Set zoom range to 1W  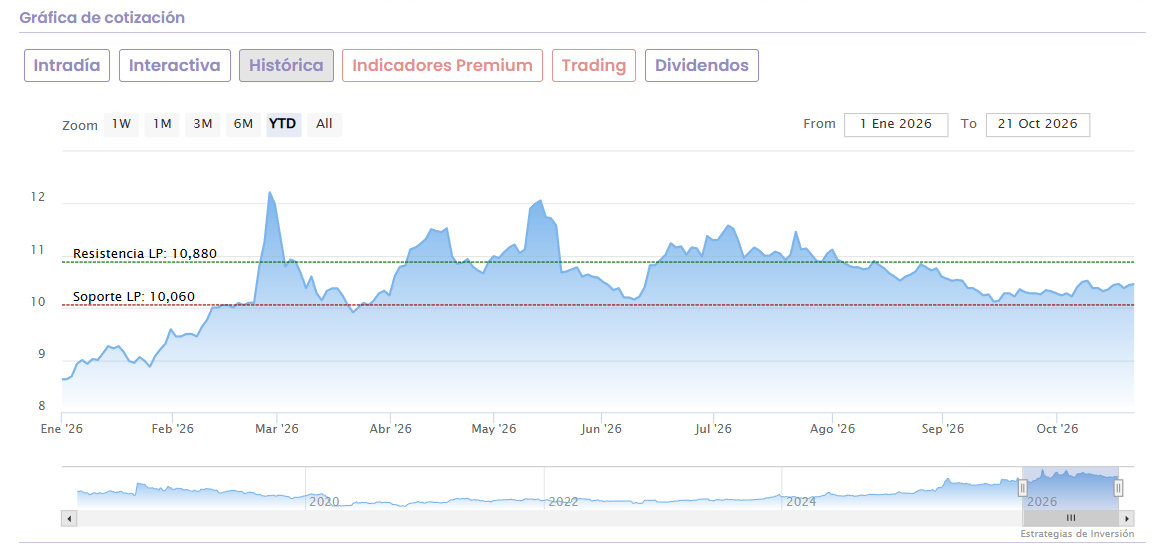121,124
